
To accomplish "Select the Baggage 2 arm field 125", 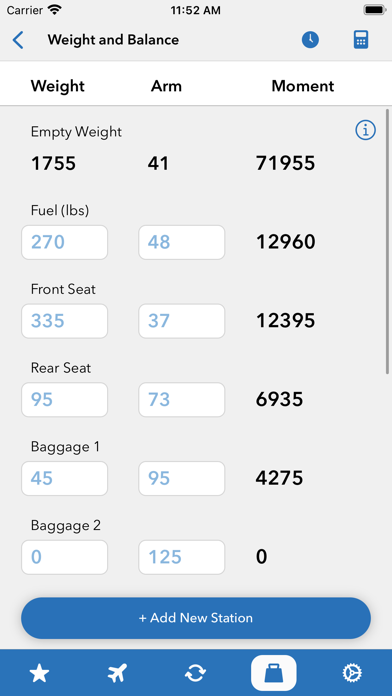I will coord(182,557).
